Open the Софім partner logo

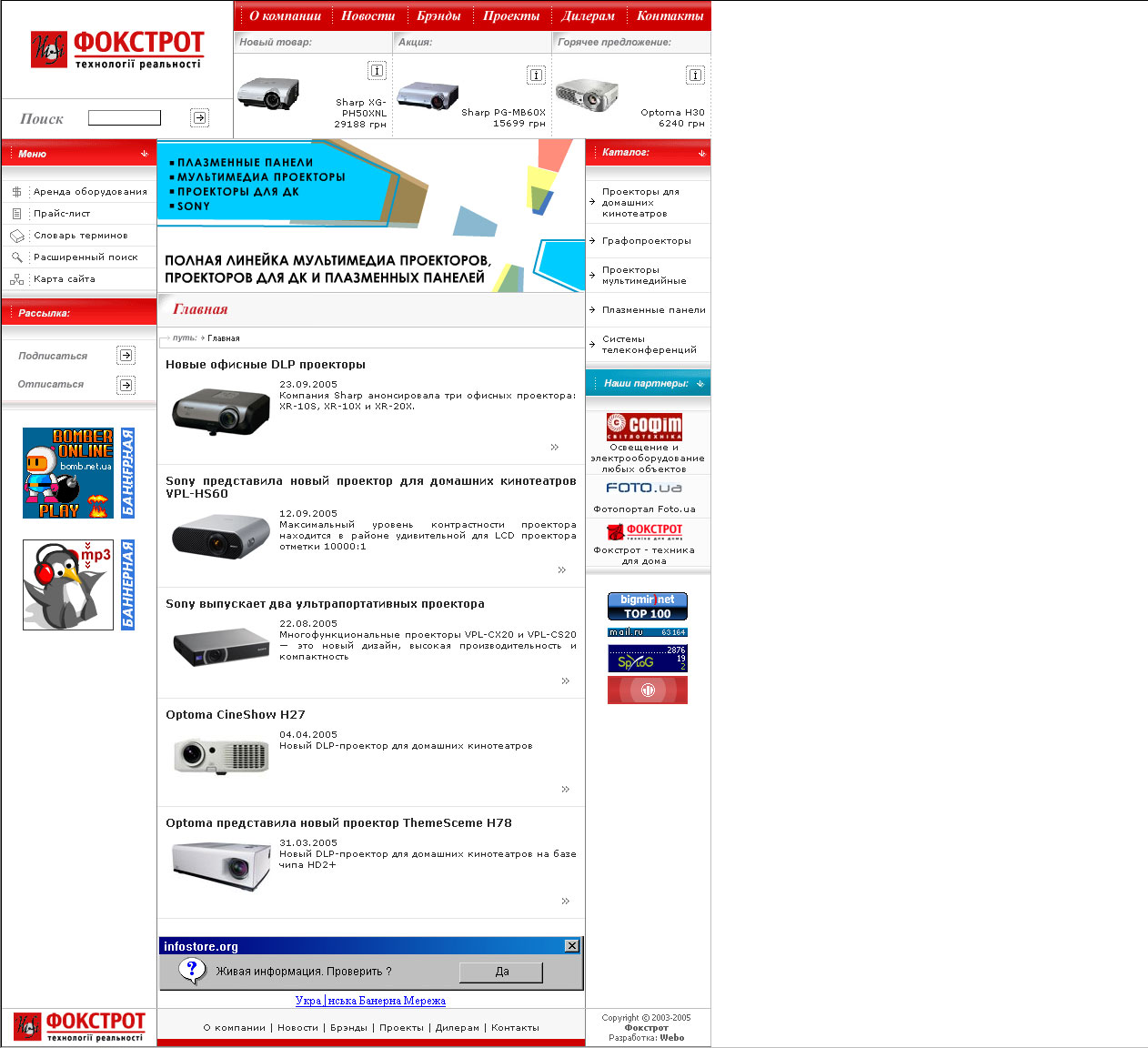pyautogui.click(x=644, y=427)
